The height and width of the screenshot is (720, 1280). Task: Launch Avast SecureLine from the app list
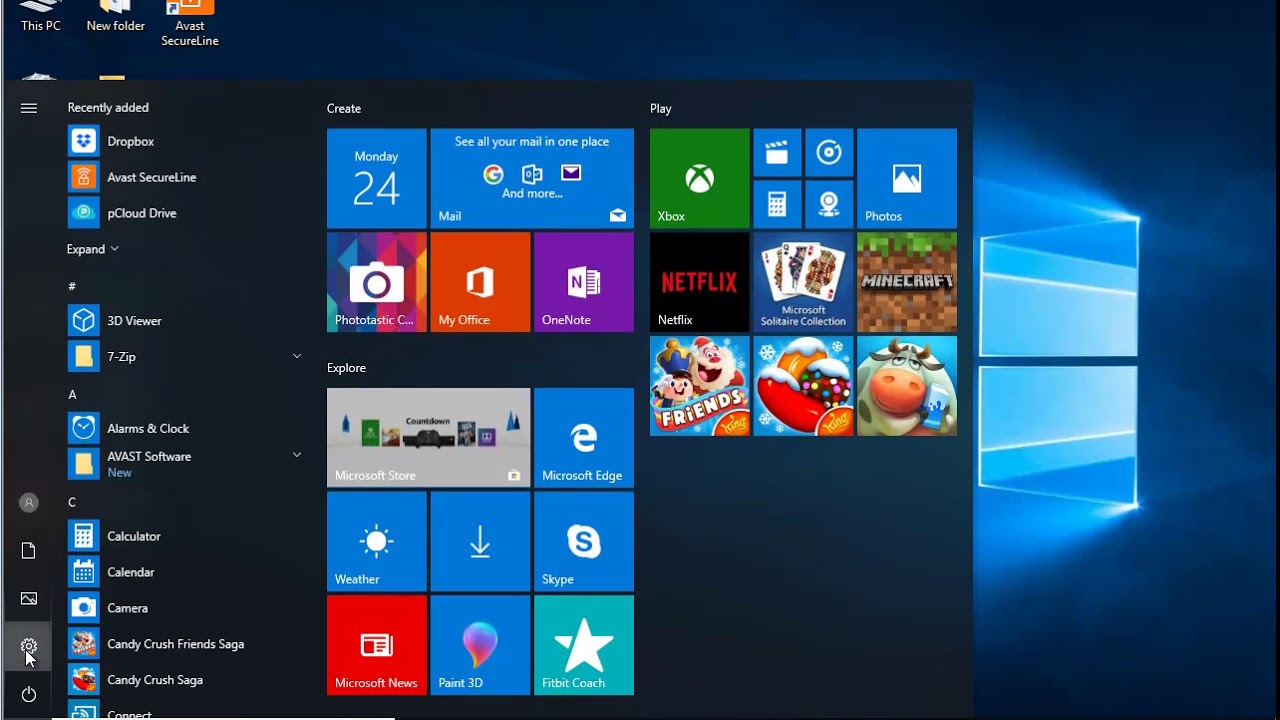click(185, 177)
